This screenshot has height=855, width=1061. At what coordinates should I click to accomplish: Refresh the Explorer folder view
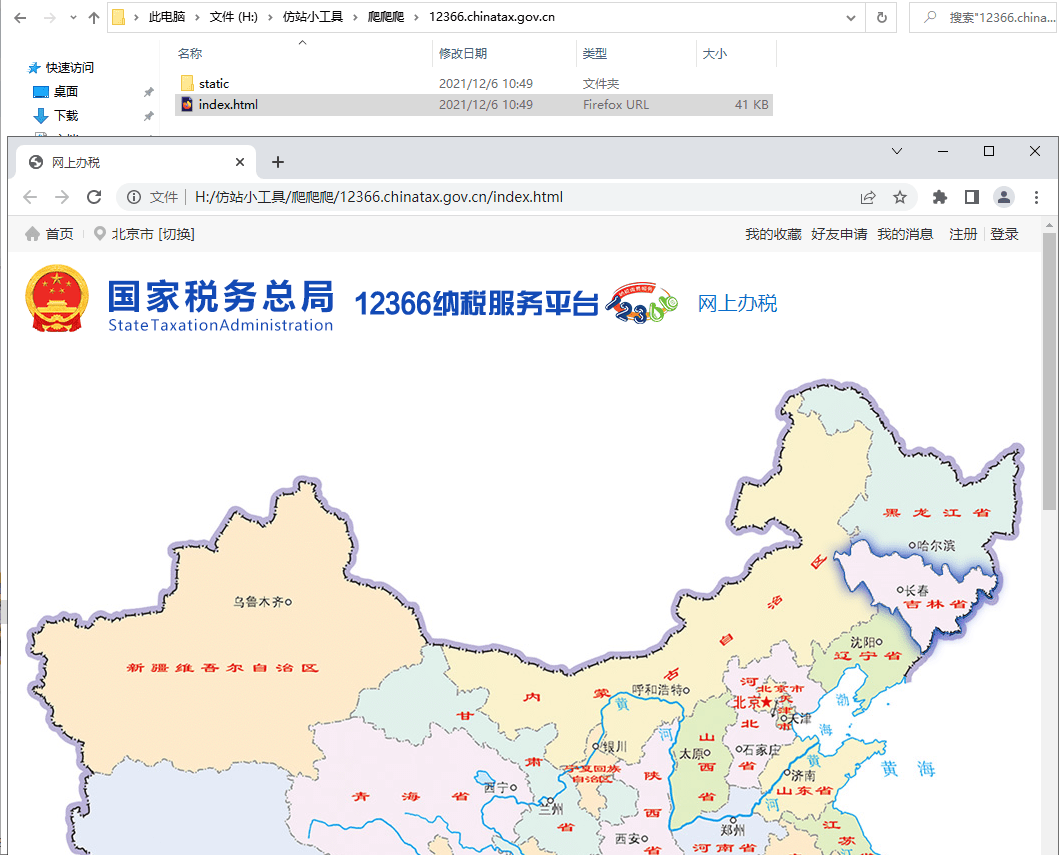coord(882,18)
